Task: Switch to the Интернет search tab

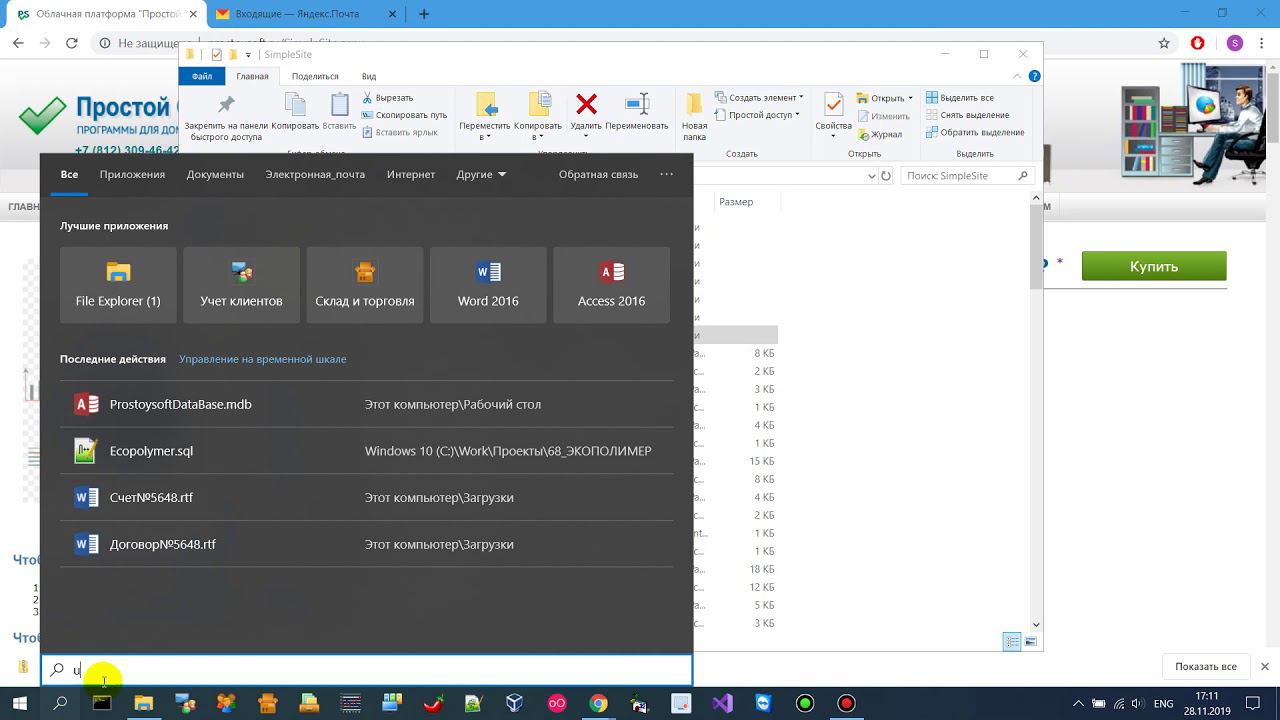Action: click(411, 174)
